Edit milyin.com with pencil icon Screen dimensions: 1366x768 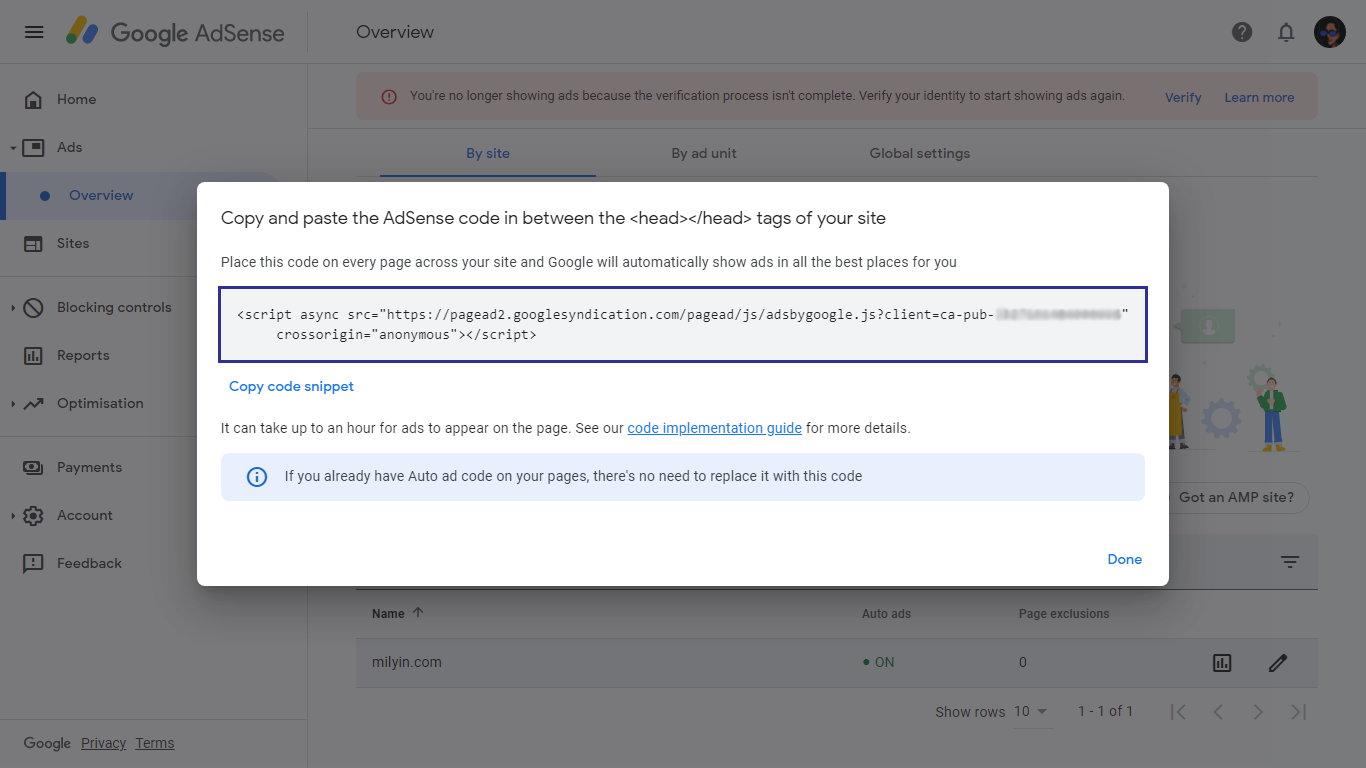pyautogui.click(x=1277, y=662)
